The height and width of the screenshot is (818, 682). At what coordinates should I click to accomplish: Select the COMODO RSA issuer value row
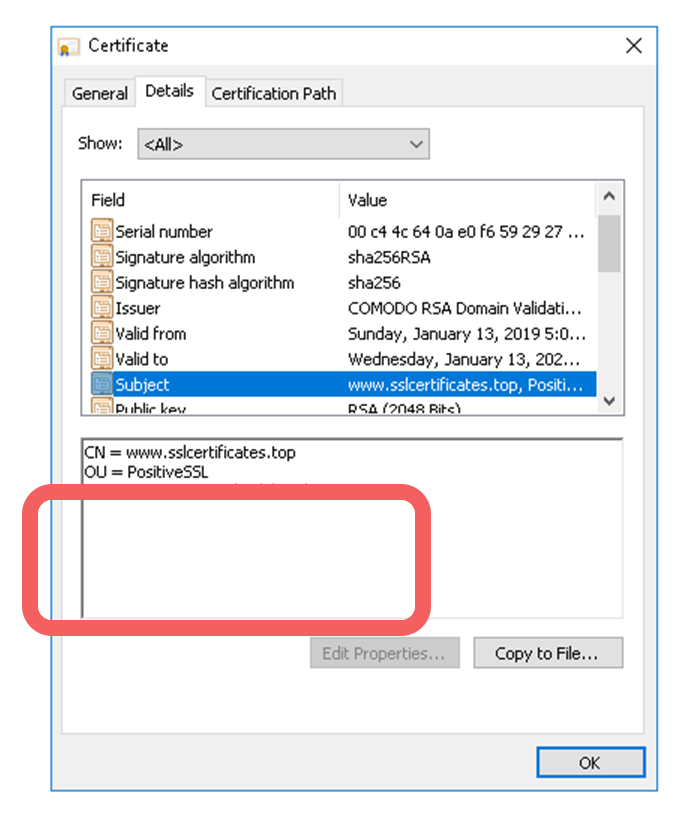pyautogui.click(x=465, y=308)
